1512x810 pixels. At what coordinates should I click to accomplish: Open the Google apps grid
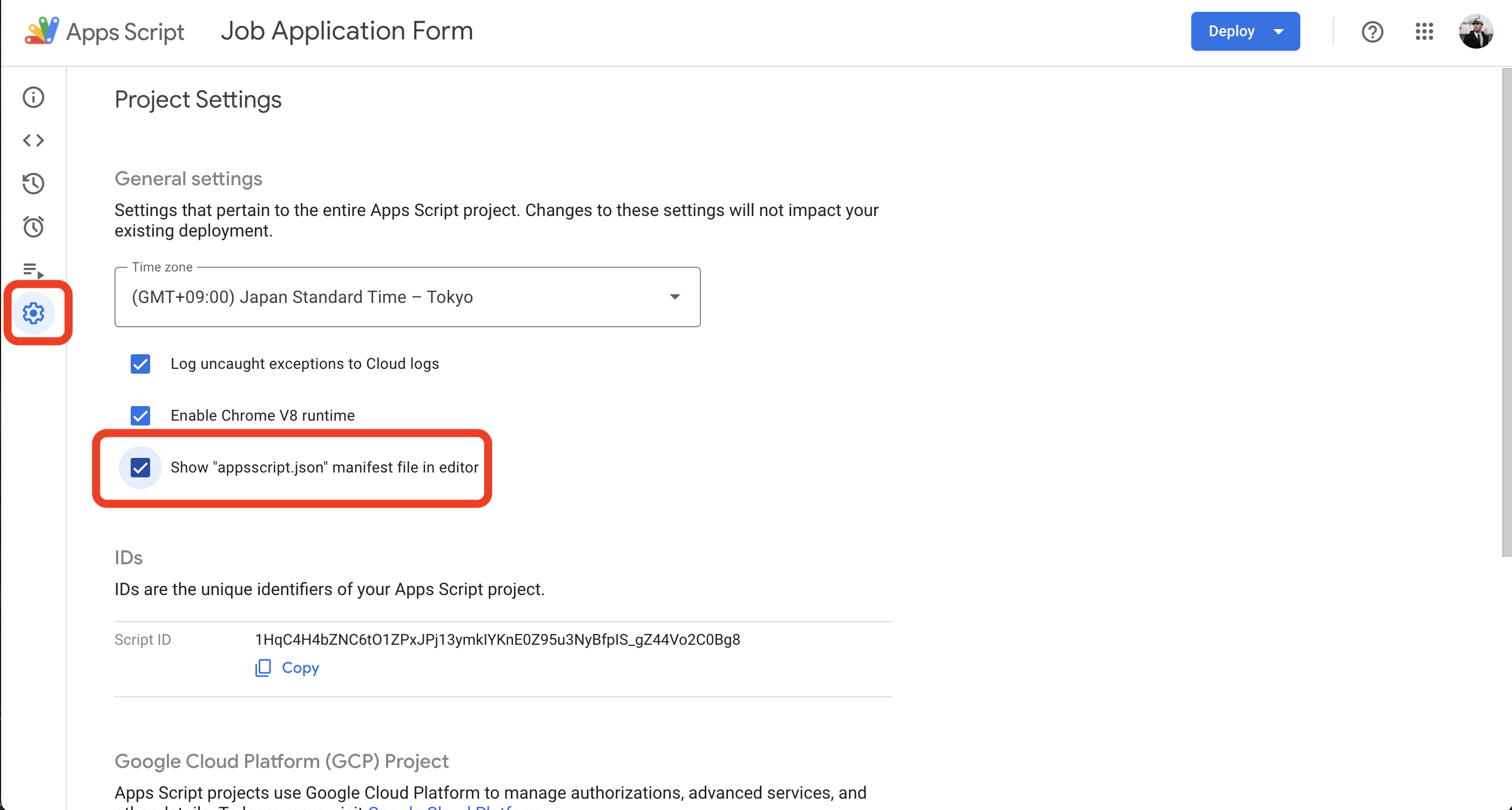1425,32
